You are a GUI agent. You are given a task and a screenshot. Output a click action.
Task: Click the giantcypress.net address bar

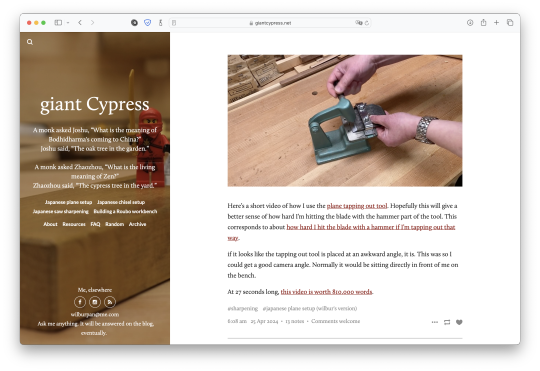click(x=270, y=23)
